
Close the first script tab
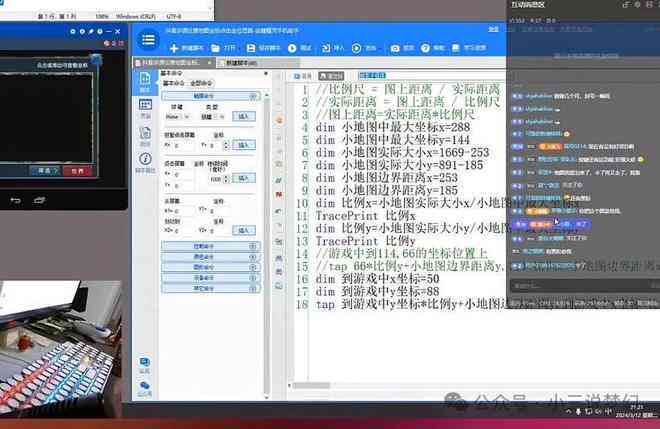click(210, 63)
